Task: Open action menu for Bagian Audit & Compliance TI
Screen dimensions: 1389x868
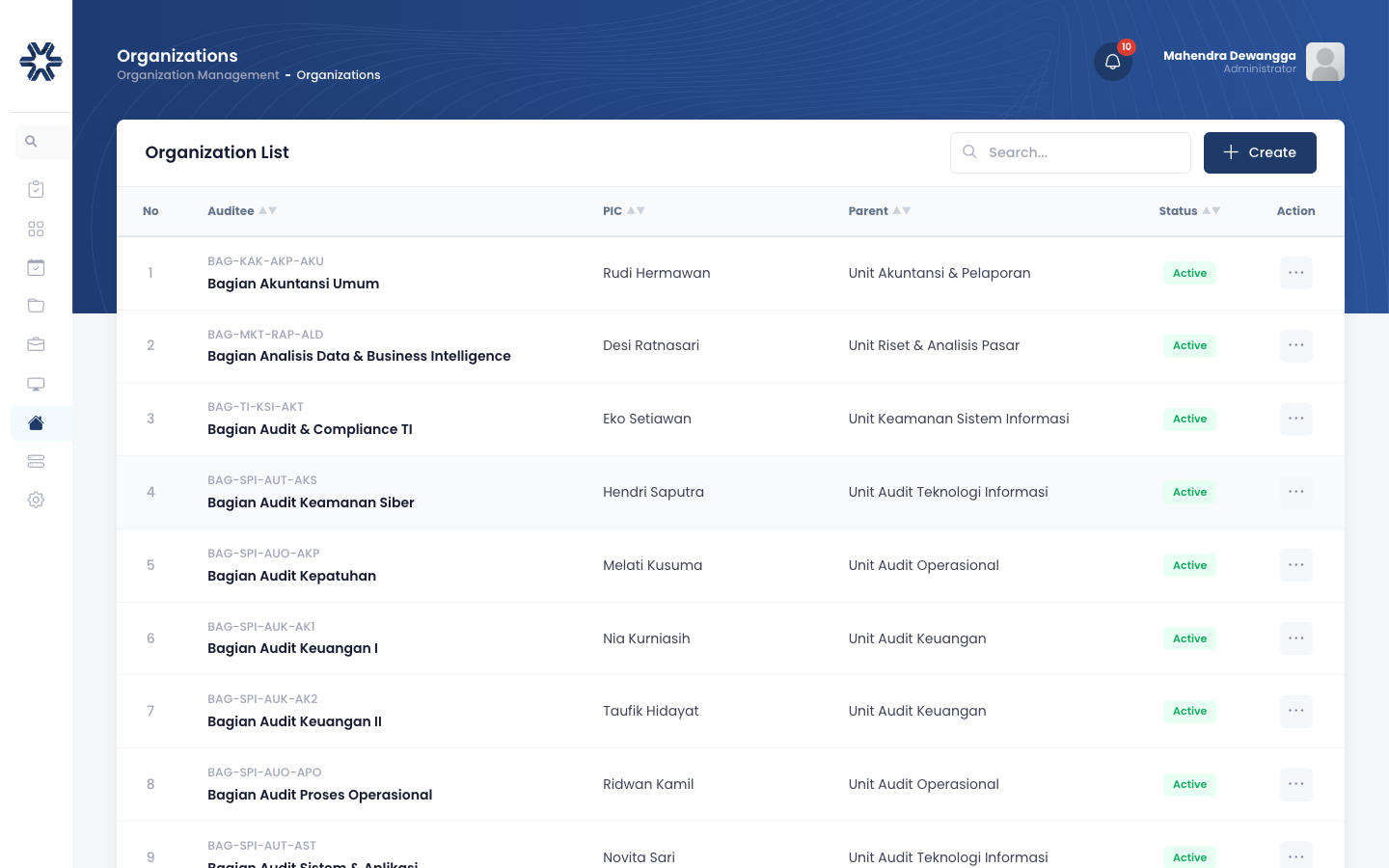Action: point(1296,419)
